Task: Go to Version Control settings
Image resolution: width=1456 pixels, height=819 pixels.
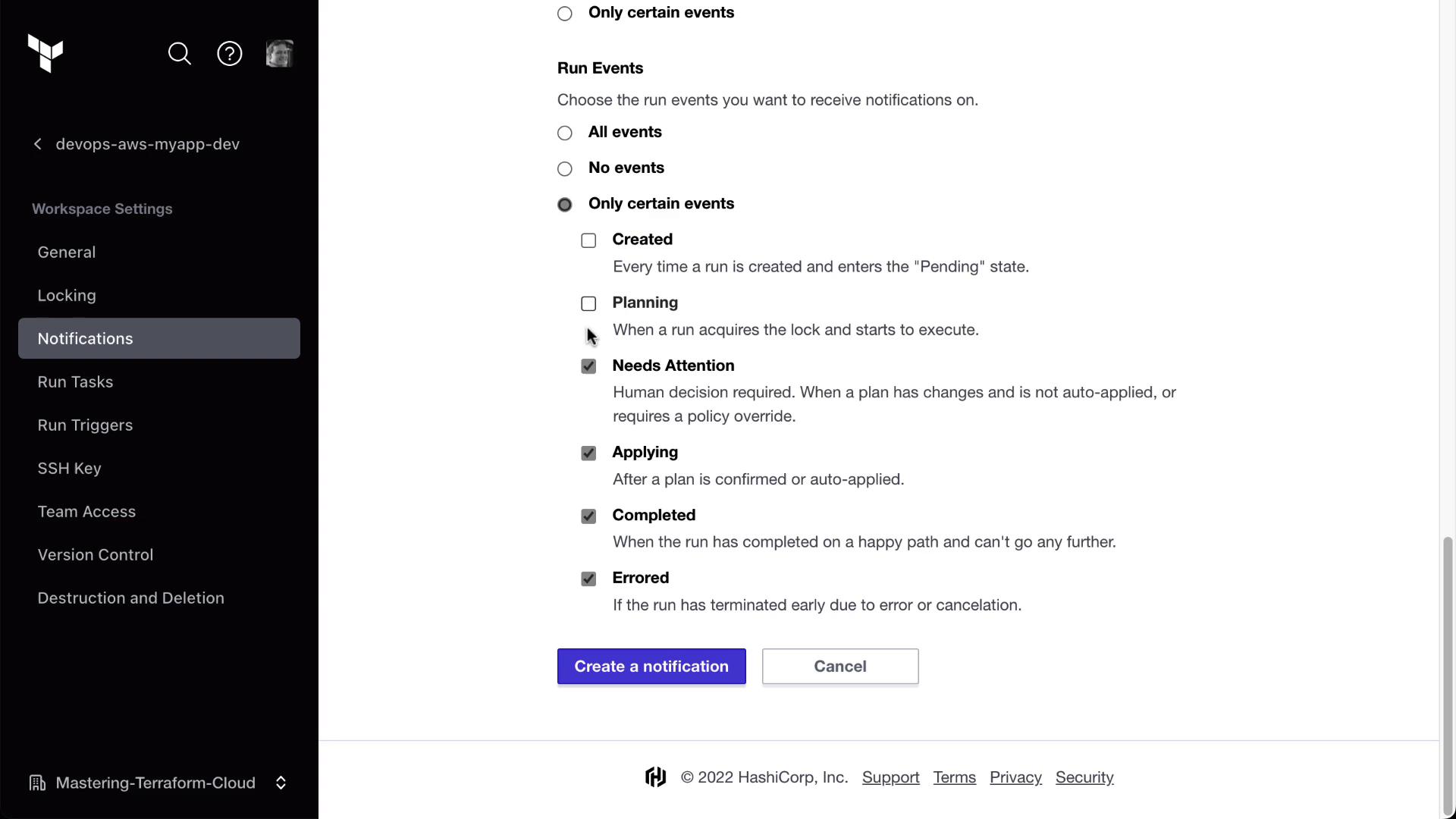Action: coord(96,555)
